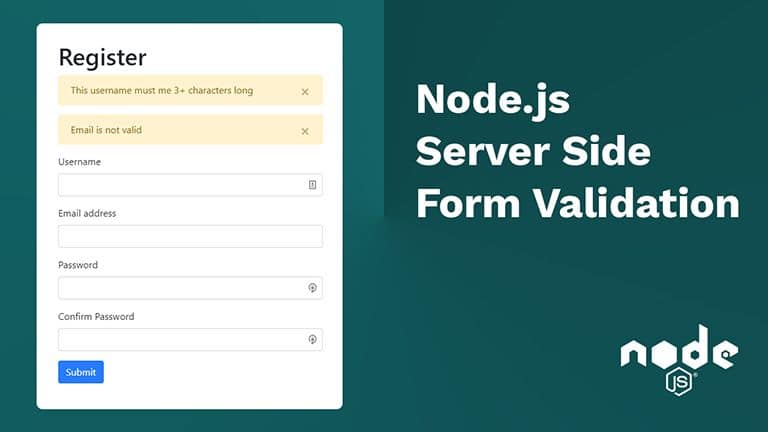Image resolution: width=768 pixels, height=432 pixels.
Task: Click the 'Password' label above its field
Action: 78,265
